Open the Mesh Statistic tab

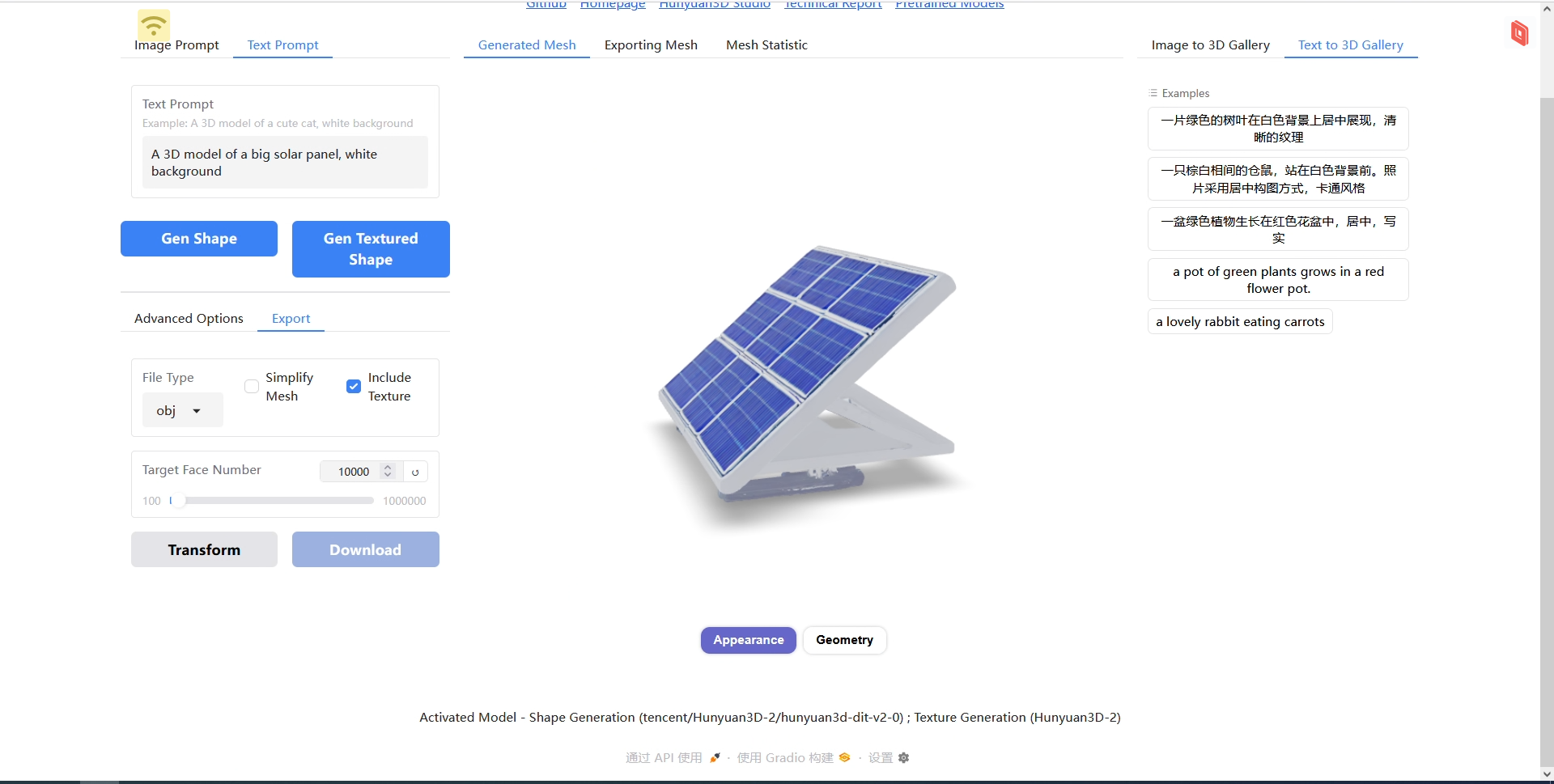(766, 45)
